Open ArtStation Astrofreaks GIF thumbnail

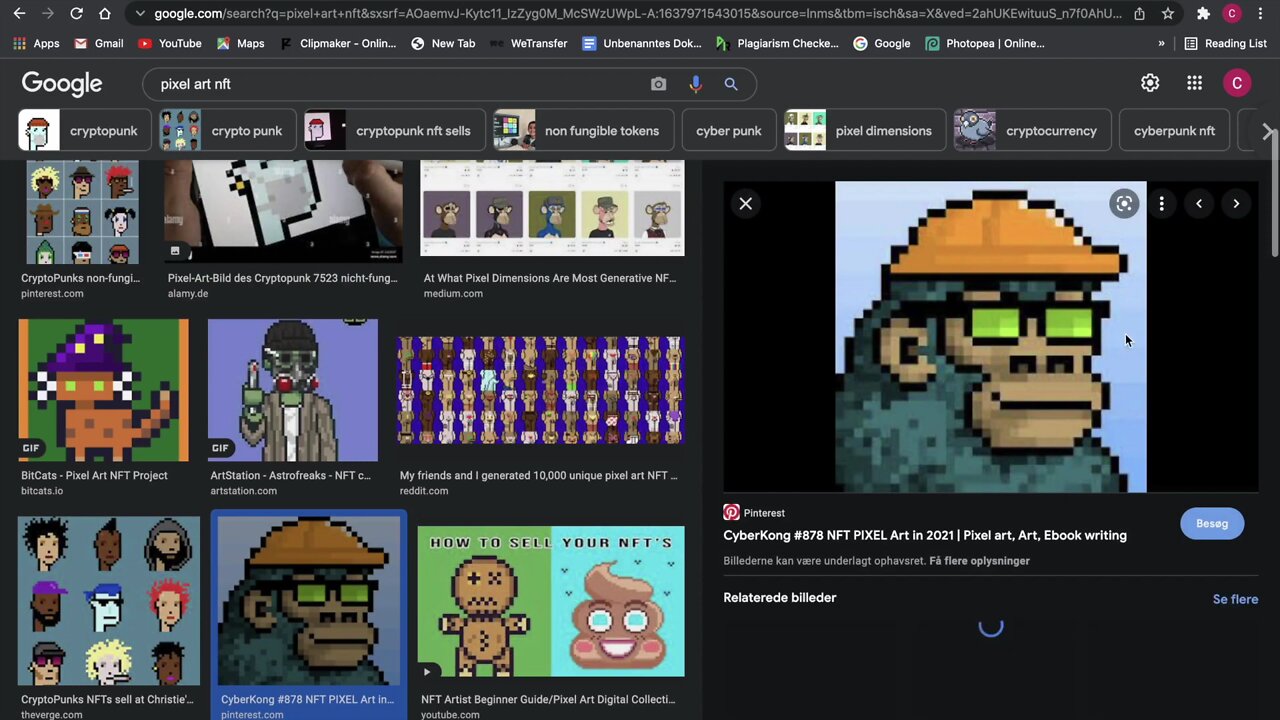293,390
